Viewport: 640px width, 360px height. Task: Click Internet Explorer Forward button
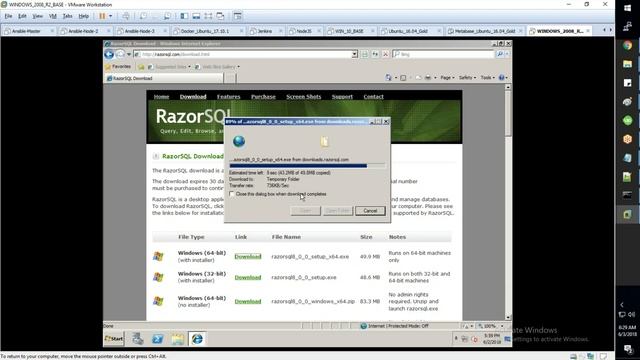(x=120, y=54)
